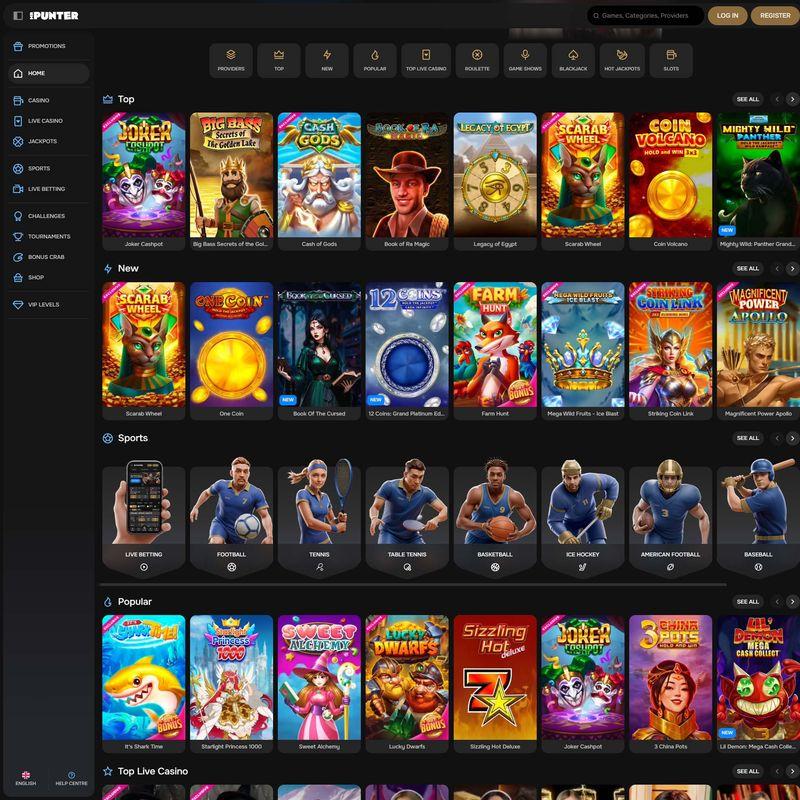Focus the games search field
Viewport: 800px width, 800px height.
(x=645, y=16)
